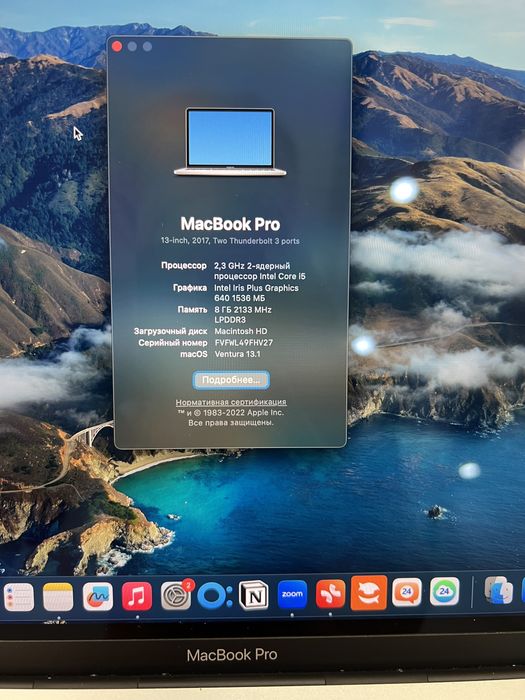Screen dimensions: 525x700
Task: Close the About This Mac window
Action: [117, 46]
